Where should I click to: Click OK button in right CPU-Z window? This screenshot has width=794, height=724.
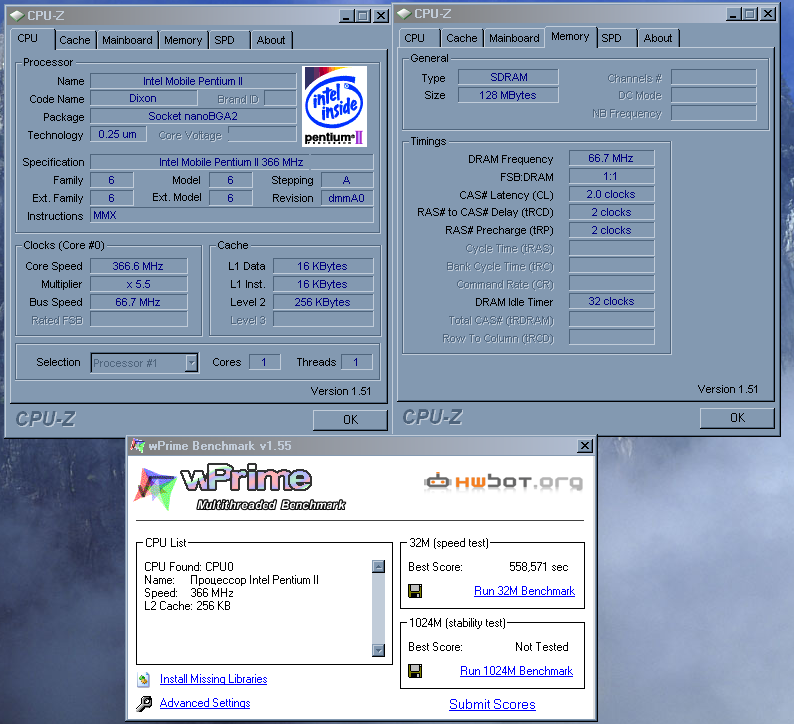pyautogui.click(x=737, y=418)
